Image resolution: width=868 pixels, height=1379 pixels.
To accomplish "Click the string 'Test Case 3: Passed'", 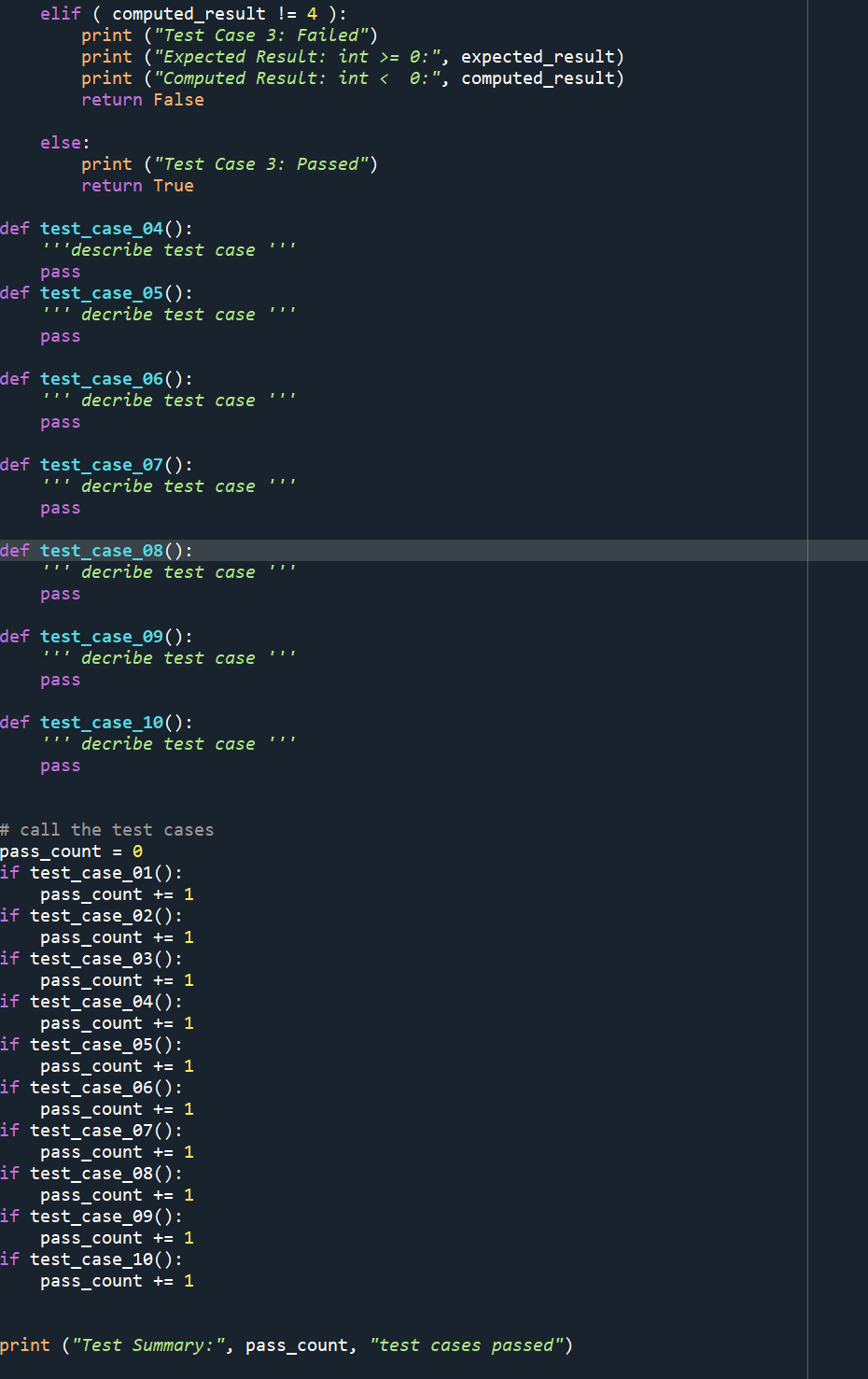I will pyautogui.click(x=261, y=163).
